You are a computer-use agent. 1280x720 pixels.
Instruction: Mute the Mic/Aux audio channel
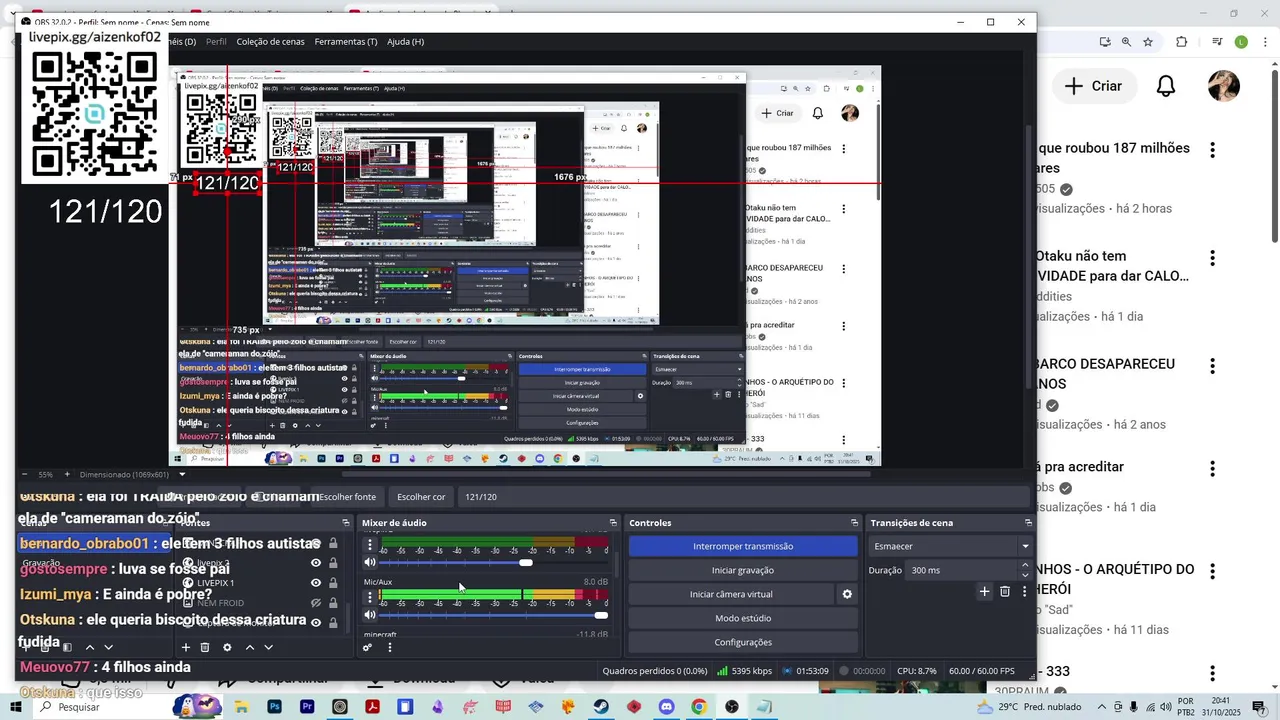click(x=370, y=615)
